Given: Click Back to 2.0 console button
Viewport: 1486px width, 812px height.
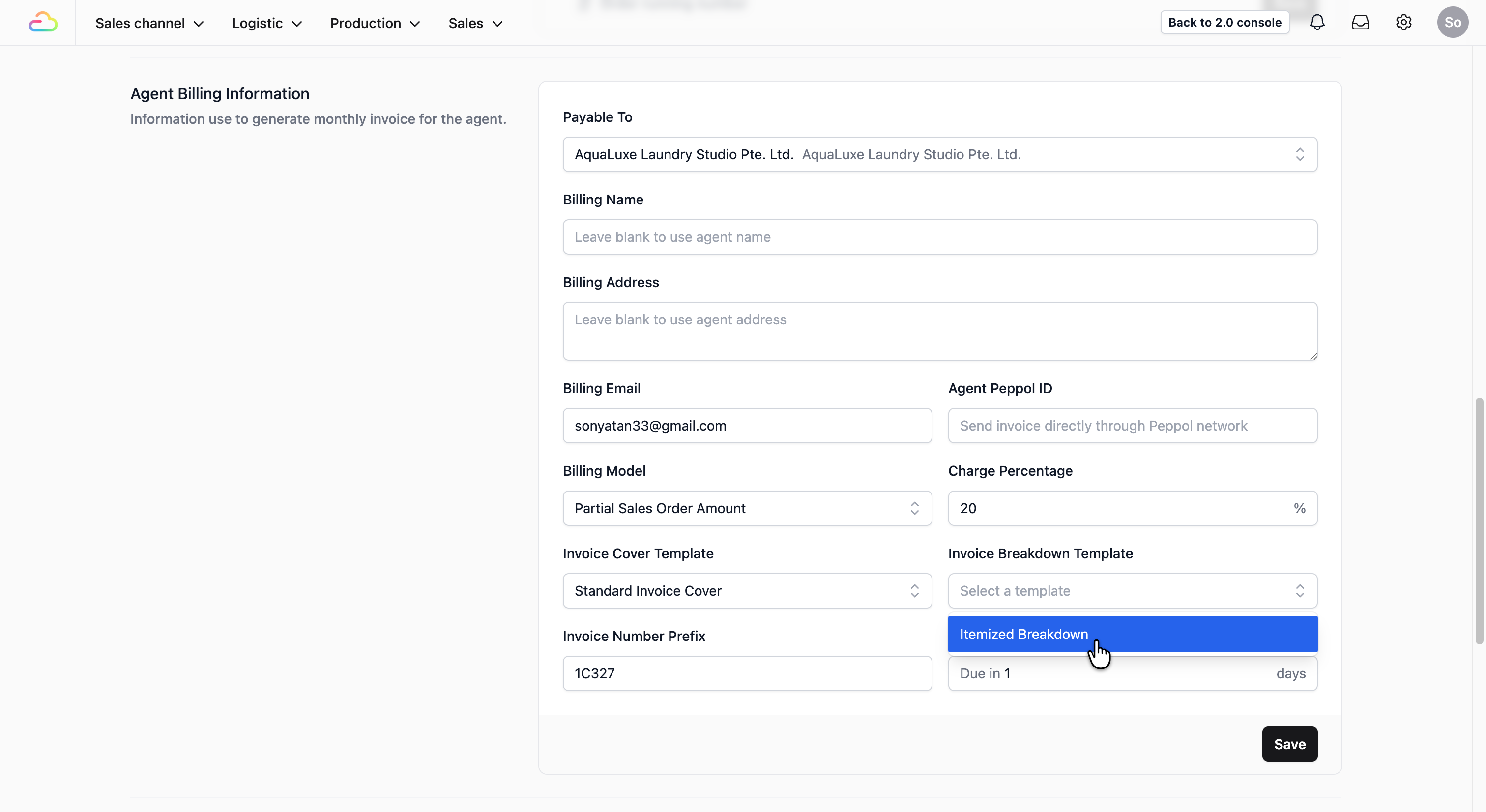Looking at the screenshot, I should click(x=1224, y=23).
